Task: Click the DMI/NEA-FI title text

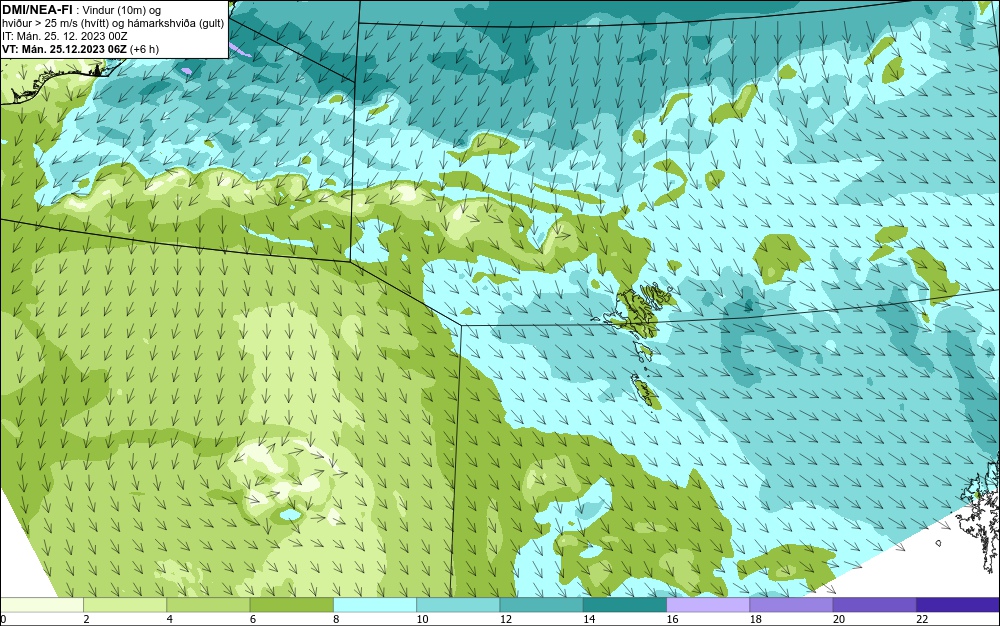Action: tap(38, 9)
